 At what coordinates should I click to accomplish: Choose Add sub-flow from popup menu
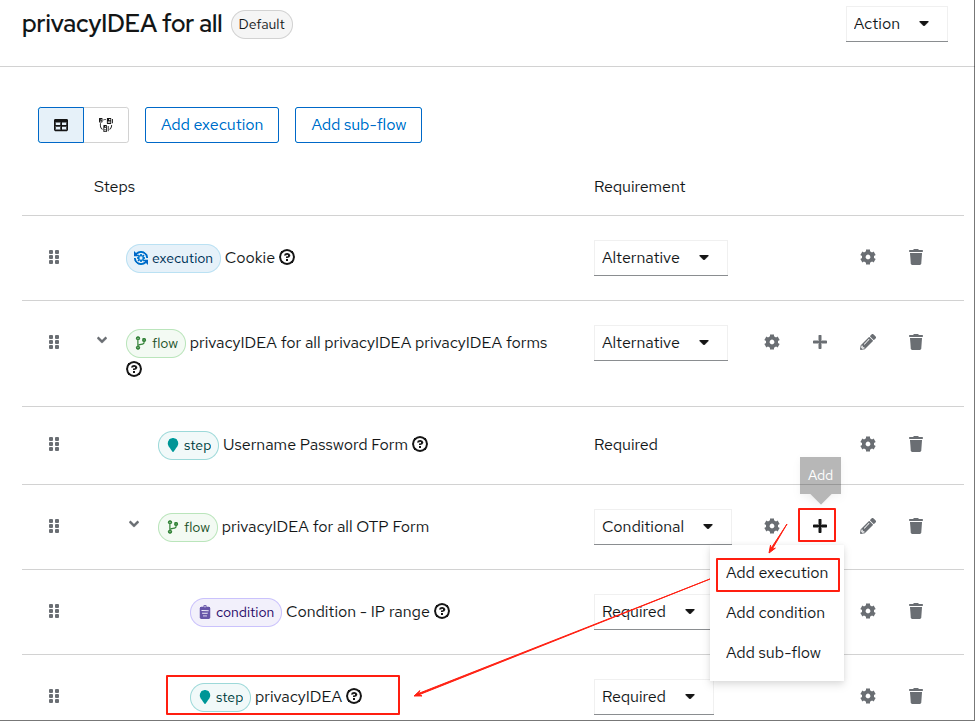773,653
